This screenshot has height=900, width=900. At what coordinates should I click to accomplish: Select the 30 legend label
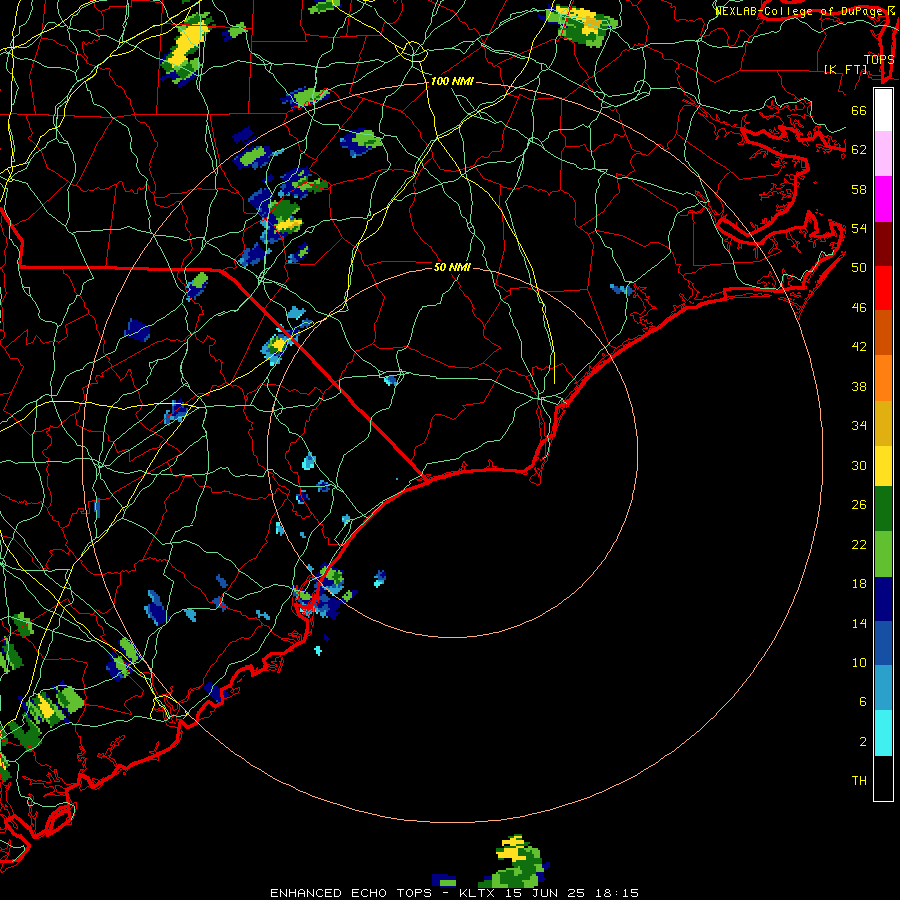tap(859, 465)
